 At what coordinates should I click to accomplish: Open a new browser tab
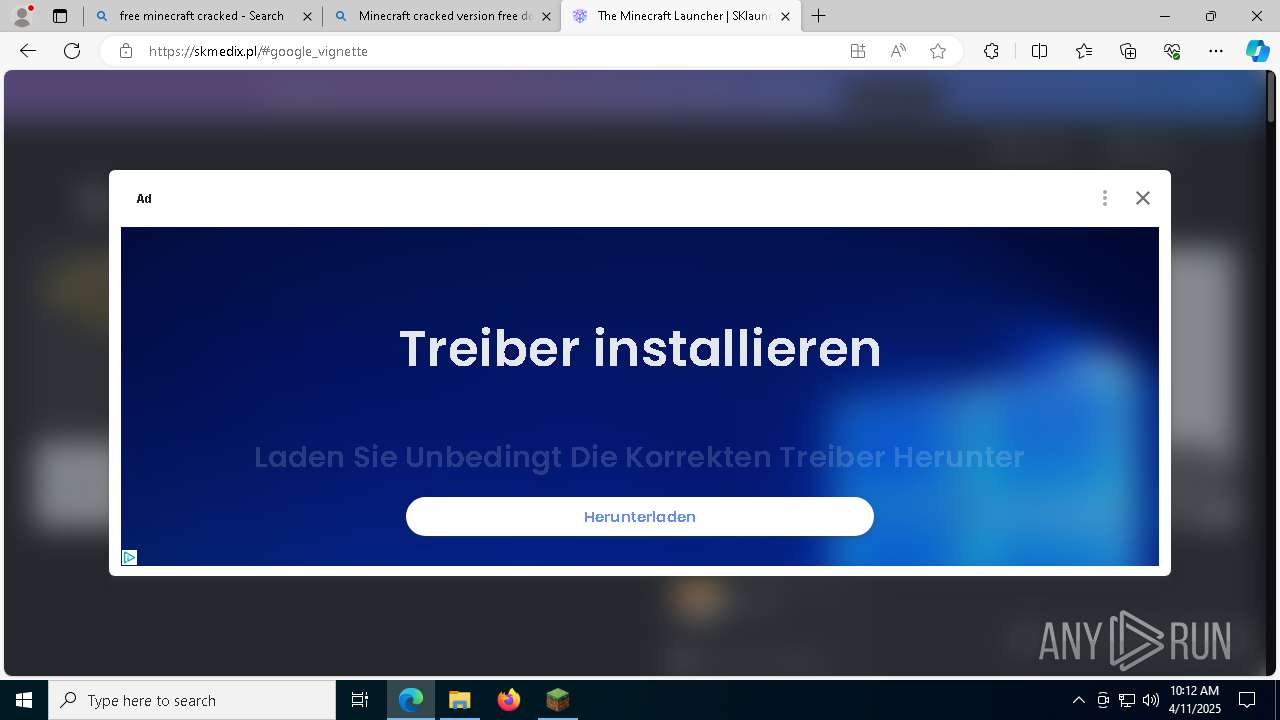tap(819, 16)
